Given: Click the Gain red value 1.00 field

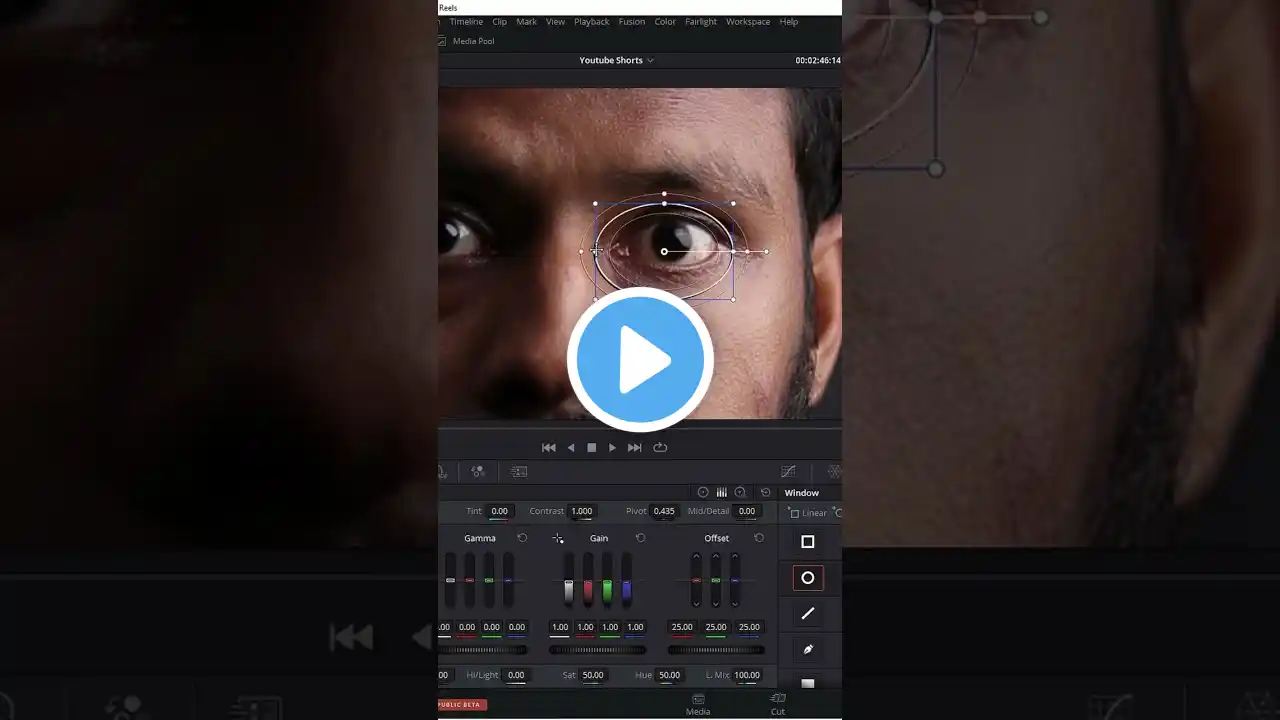Looking at the screenshot, I should tap(585, 627).
